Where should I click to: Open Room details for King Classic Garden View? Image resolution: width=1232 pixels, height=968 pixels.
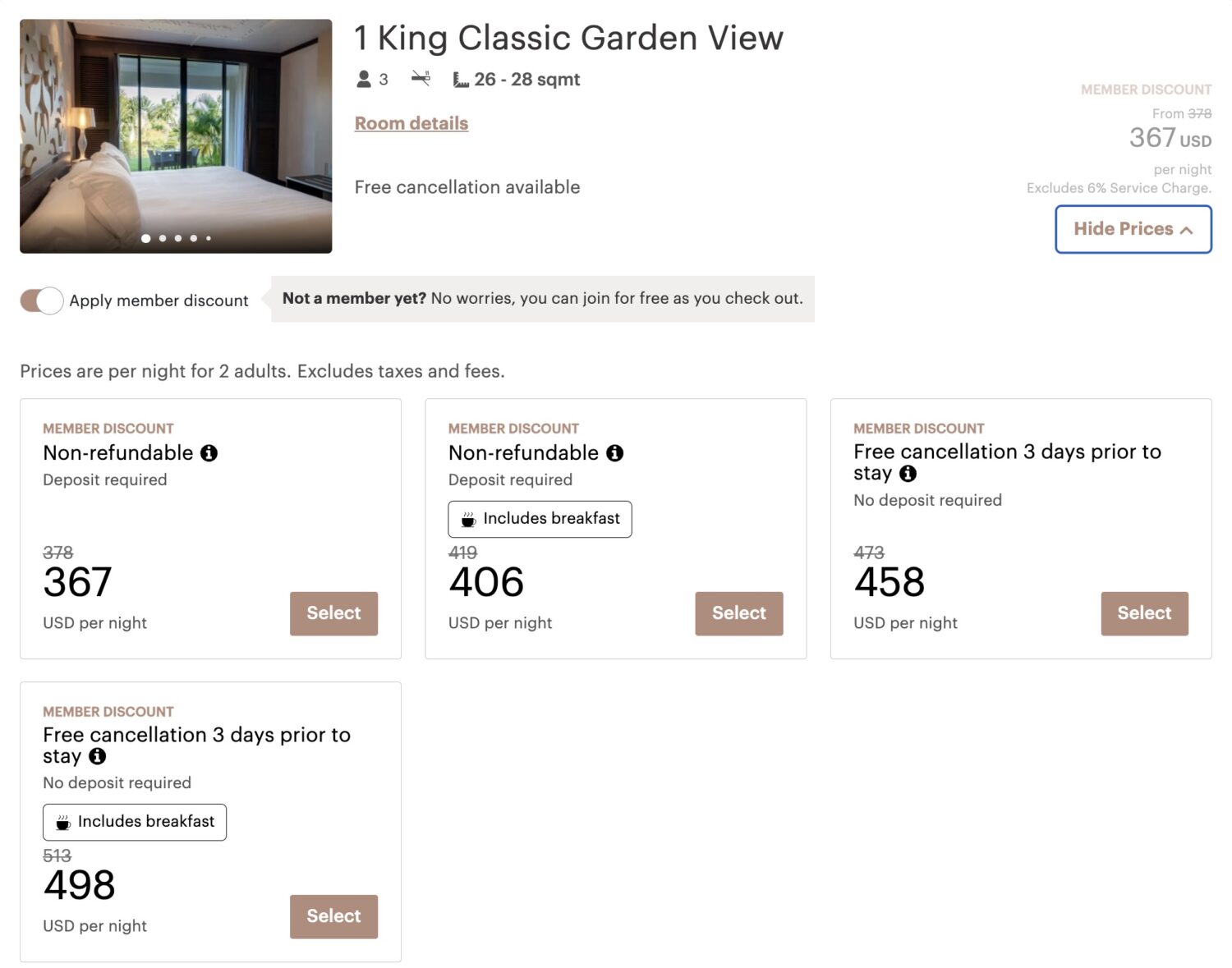(411, 123)
